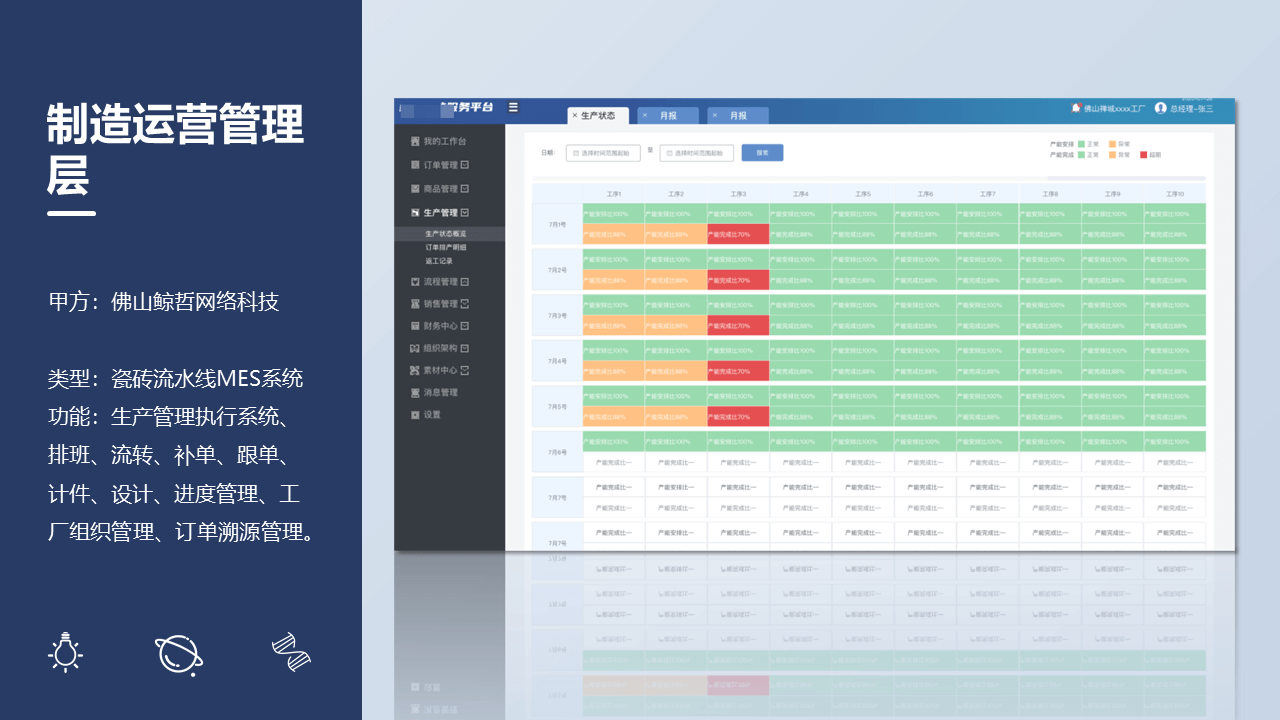Select 生产状态概览 submenu item
This screenshot has height=720, width=1280.
click(446, 234)
